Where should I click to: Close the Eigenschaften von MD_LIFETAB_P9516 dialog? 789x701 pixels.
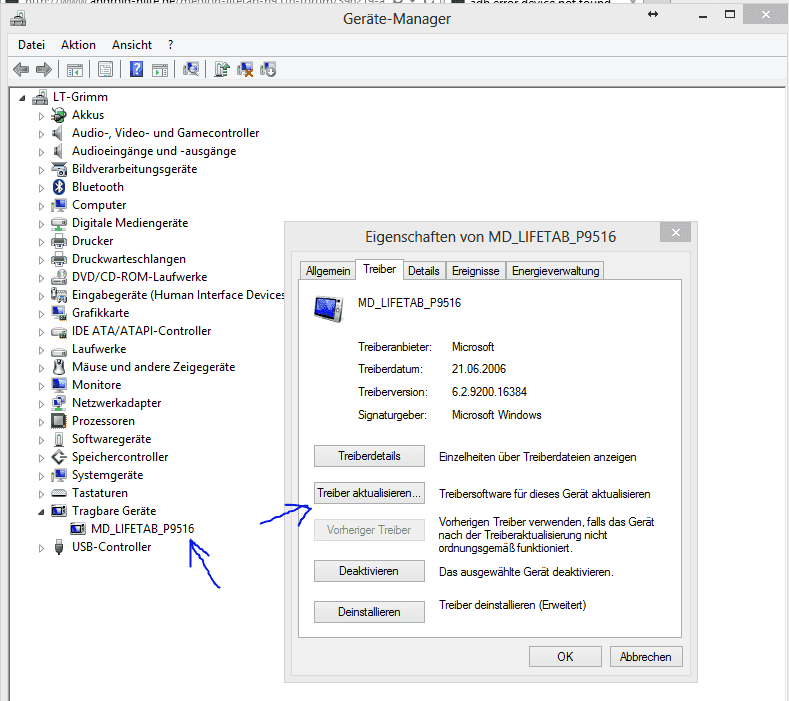pyautogui.click(x=675, y=232)
